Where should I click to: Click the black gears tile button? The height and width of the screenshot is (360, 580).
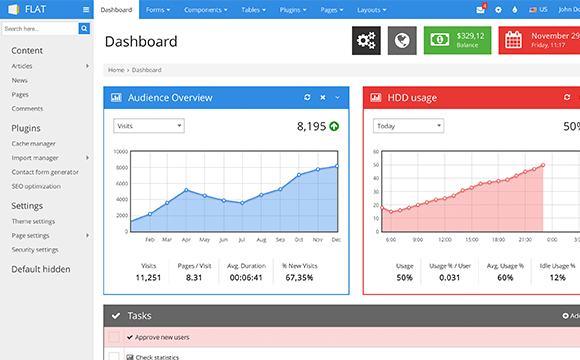366,40
